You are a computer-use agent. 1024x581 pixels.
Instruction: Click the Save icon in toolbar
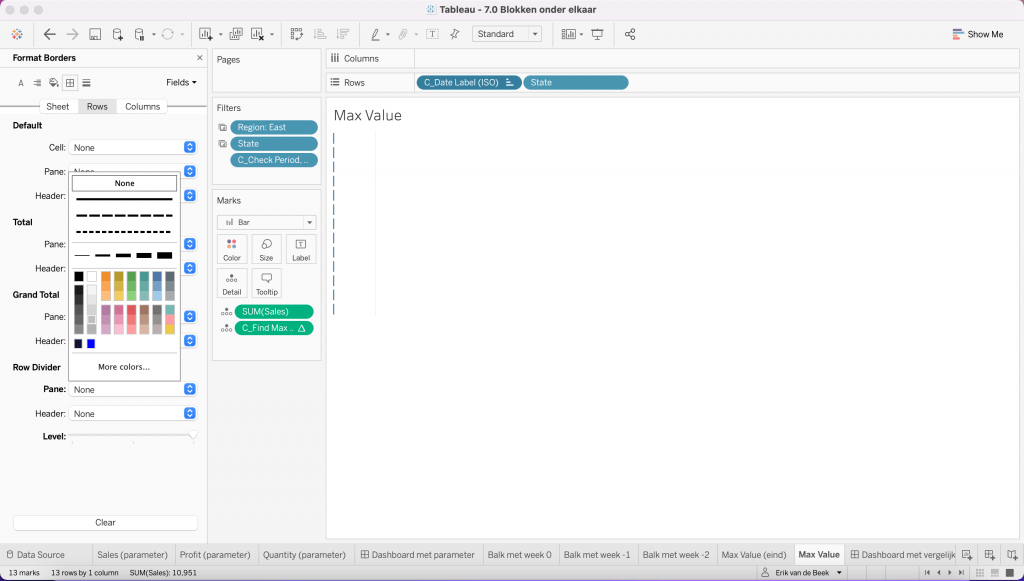pyautogui.click(x=95, y=34)
